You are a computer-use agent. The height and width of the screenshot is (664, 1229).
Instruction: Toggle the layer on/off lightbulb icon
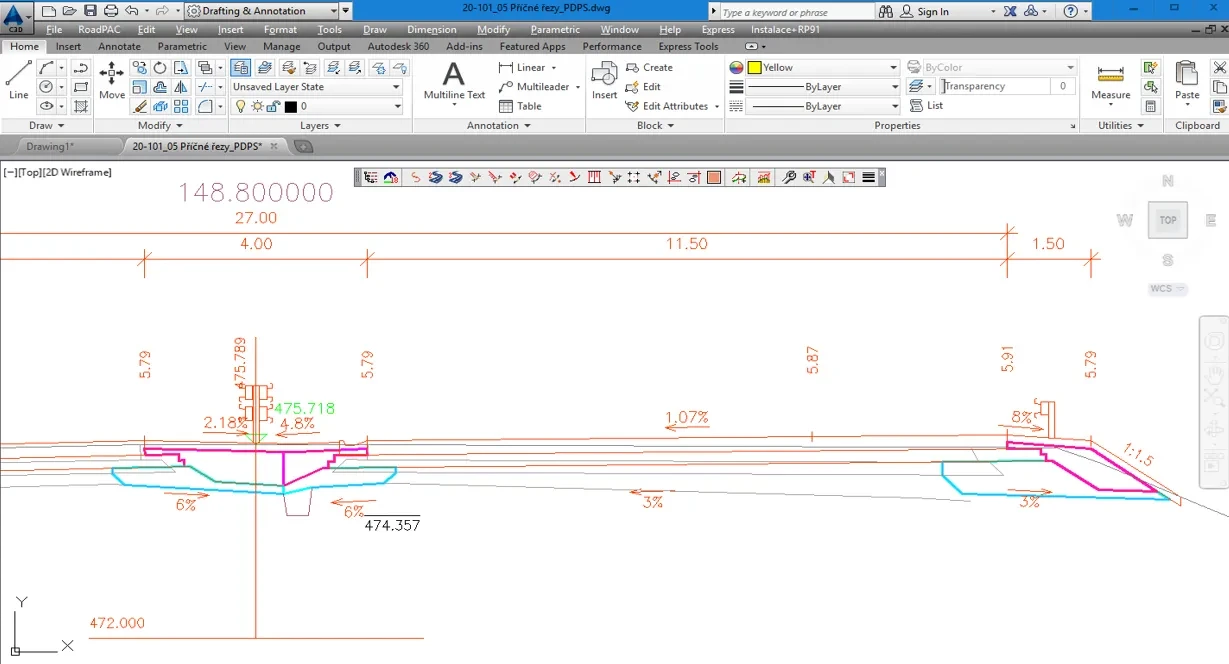(241, 106)
